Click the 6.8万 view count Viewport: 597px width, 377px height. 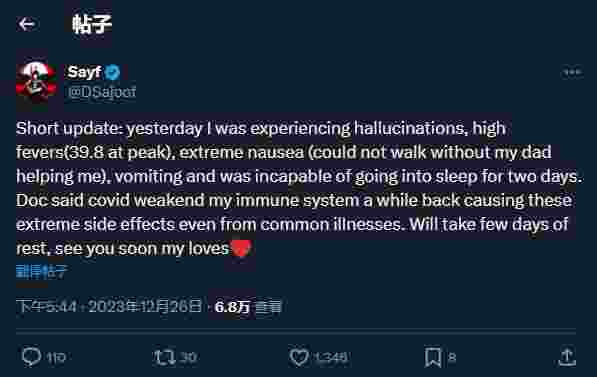click(x=233, y=307)
